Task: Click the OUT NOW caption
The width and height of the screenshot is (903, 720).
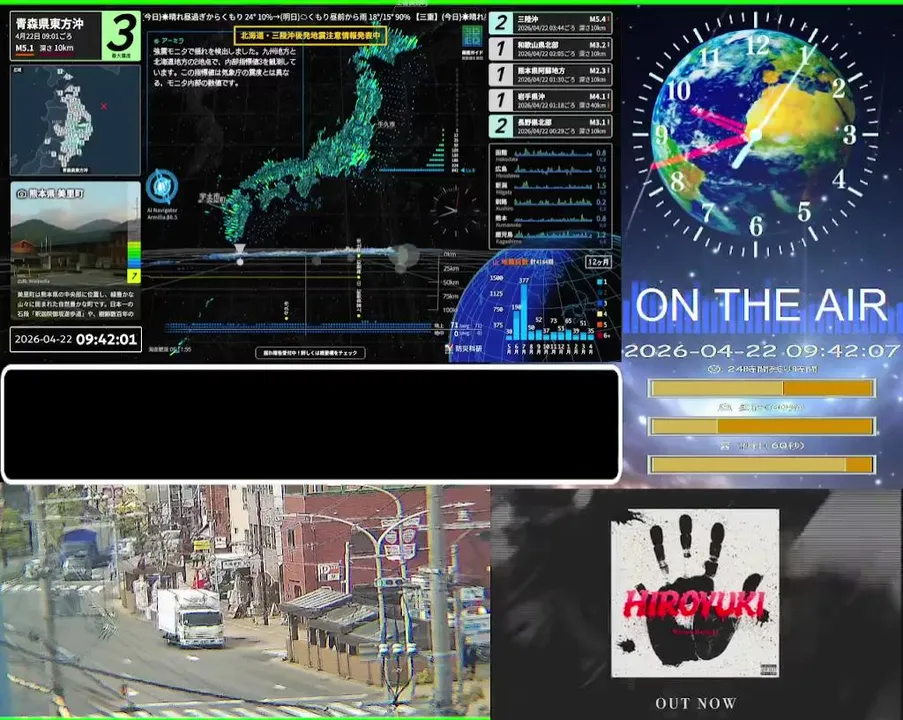Action: click(696, 703)
